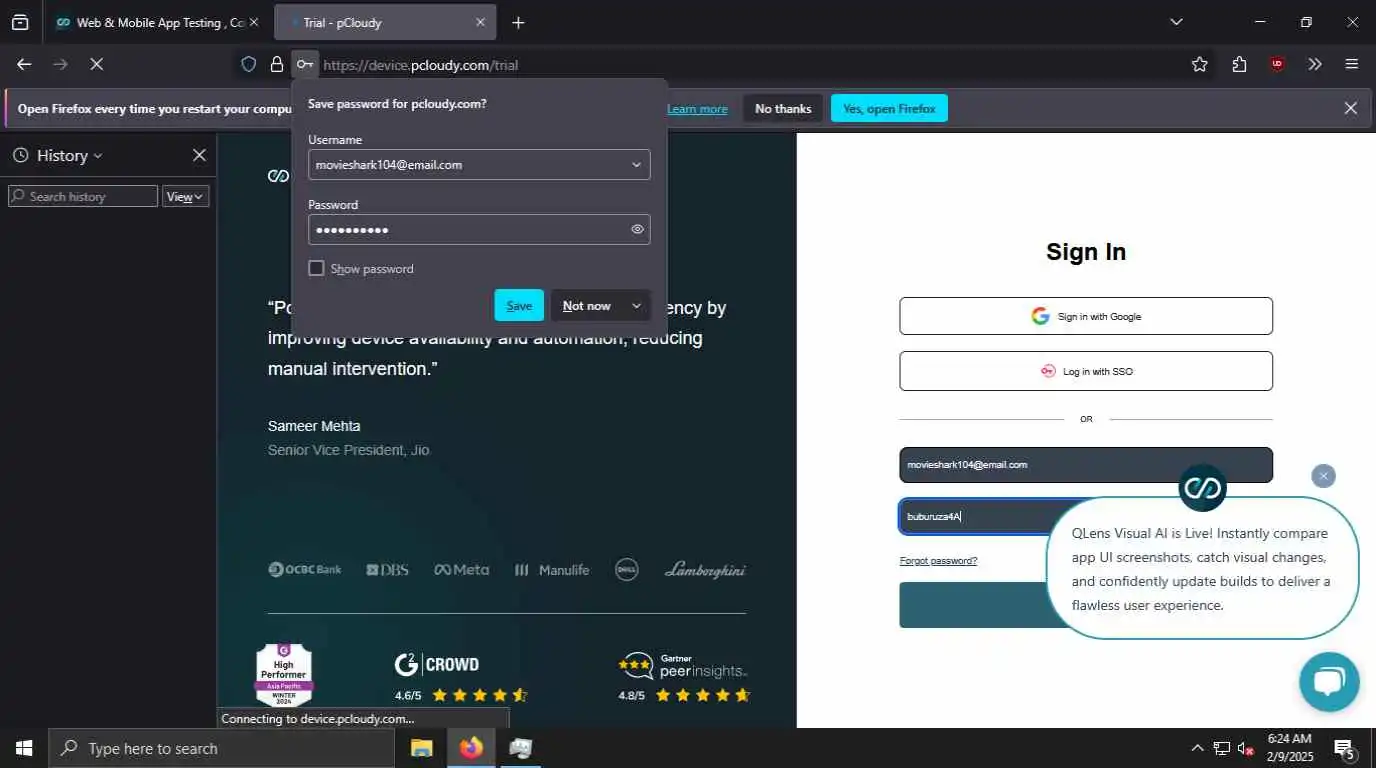Viewport: 1376px width, 768px height.
Task: Open the chat bubble widget
Action: [x=1329, y=682]
